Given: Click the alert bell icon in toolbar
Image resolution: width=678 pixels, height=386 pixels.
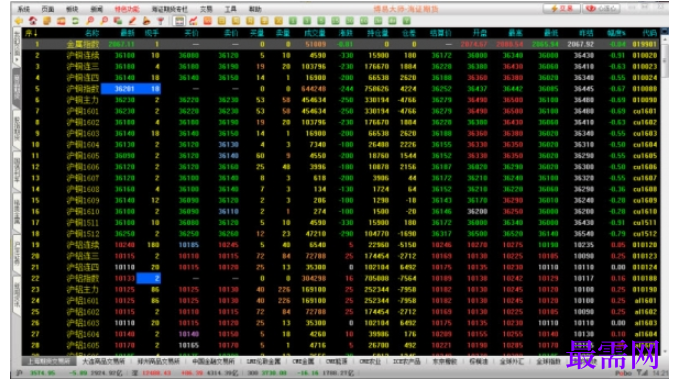Looking at the screenshot, I should (x=147, y=21).
